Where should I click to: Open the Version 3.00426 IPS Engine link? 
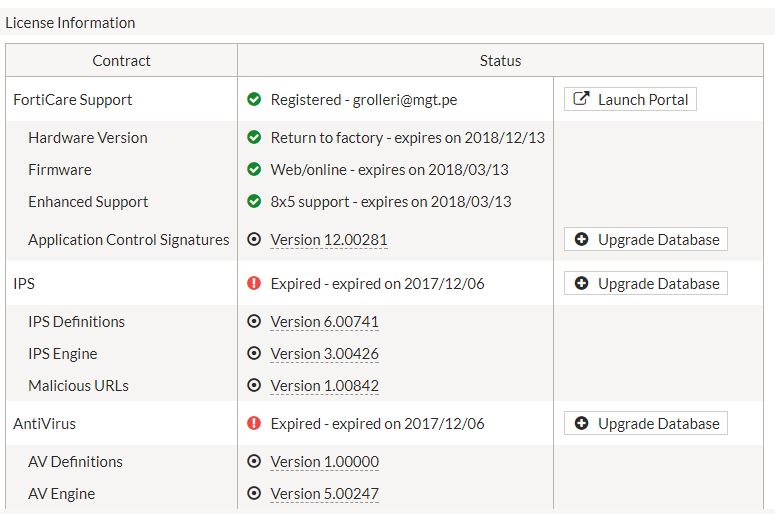pos(324,354)
